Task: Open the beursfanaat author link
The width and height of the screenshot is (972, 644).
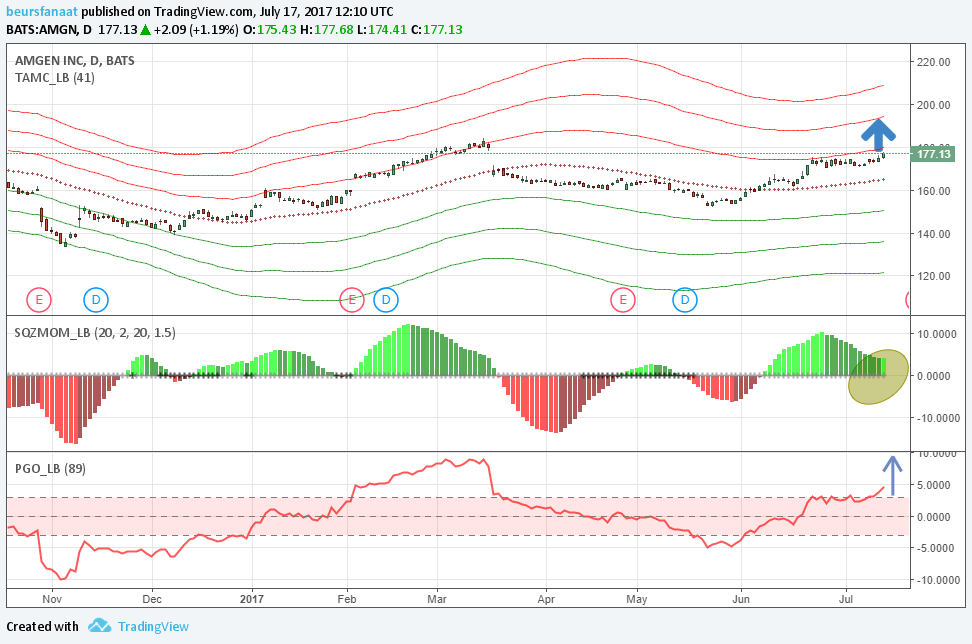Action: click(x=42, y=11)
